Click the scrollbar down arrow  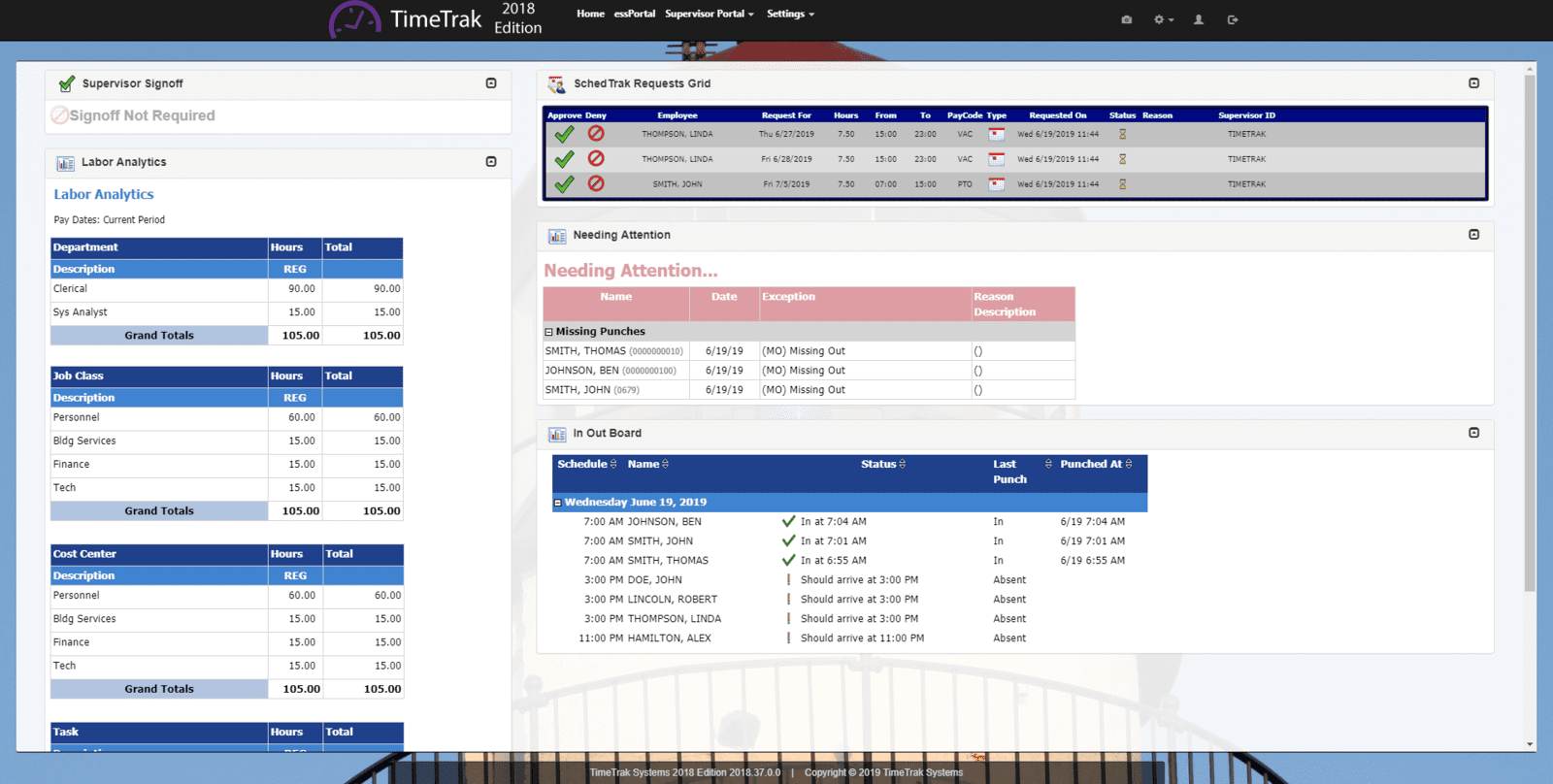click(x=1530, y=744)
